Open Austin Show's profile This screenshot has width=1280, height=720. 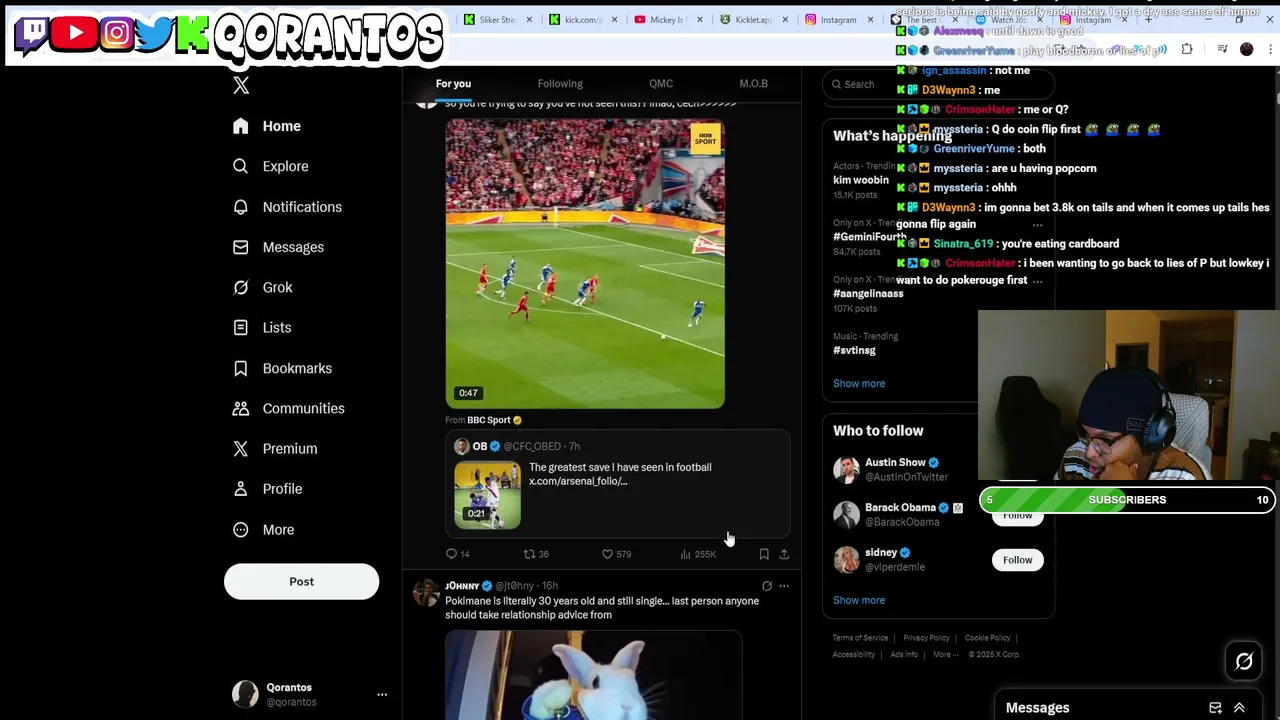coord(895,463)
